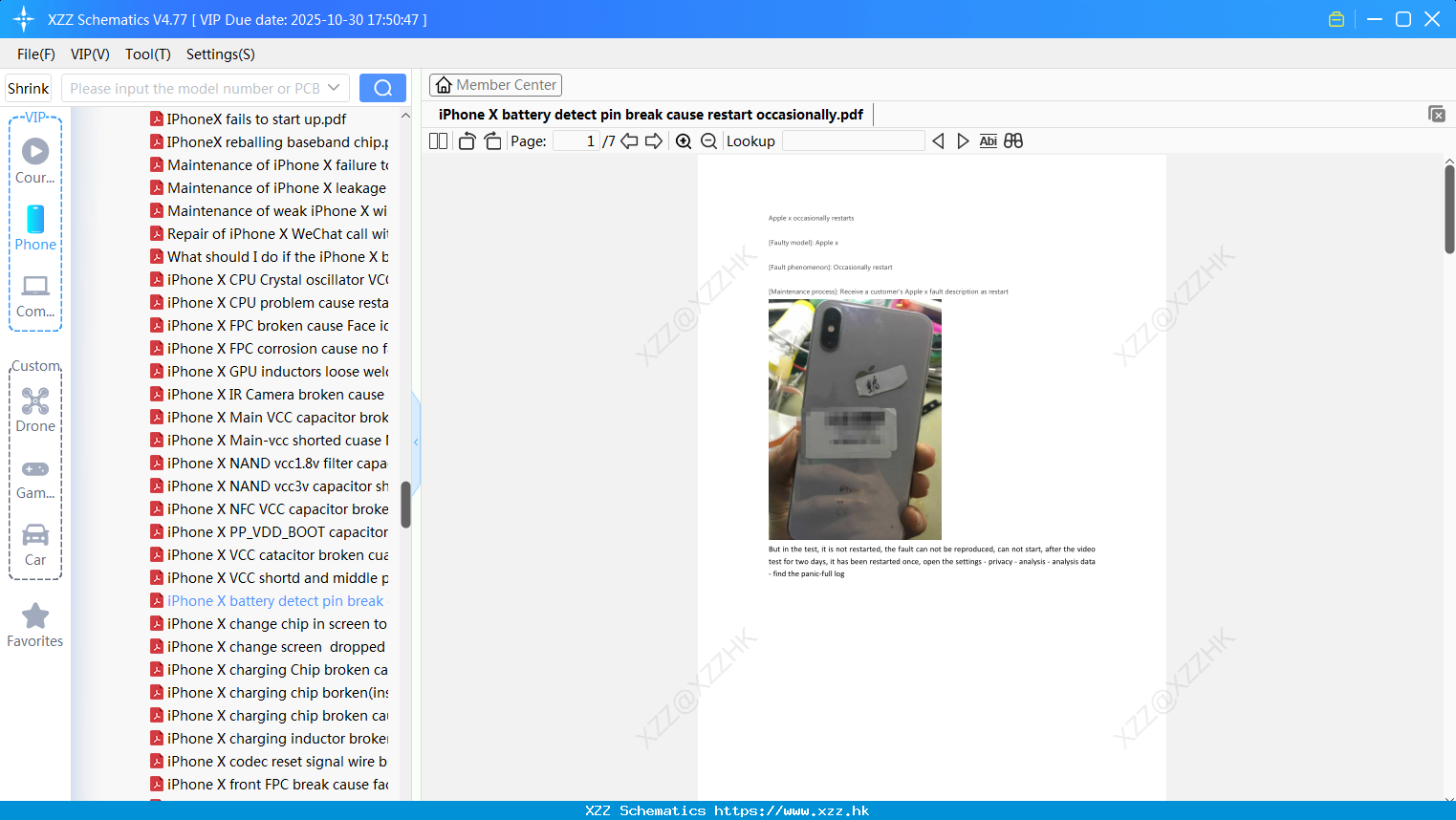The height and width of the screenshot is (820, 1456).
Task: Open the model number dropdown
Action: tap(334, 88)
